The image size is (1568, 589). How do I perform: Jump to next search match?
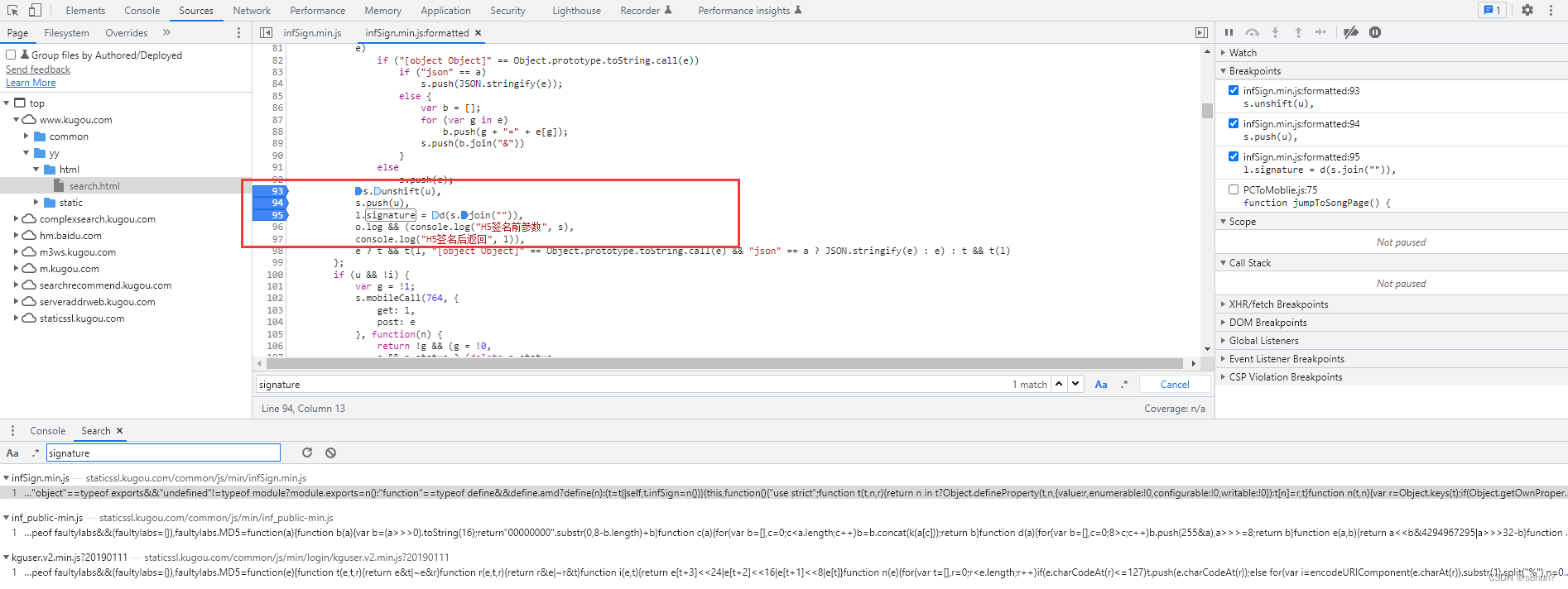(1075, 384)
